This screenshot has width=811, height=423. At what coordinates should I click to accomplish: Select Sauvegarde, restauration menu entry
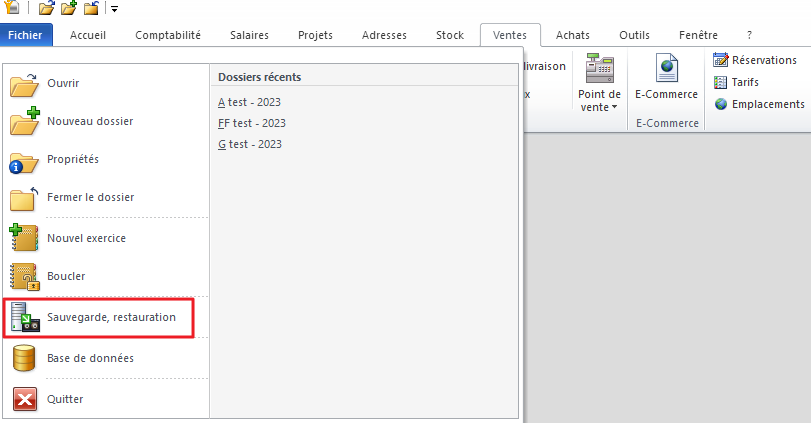[111, 317]
